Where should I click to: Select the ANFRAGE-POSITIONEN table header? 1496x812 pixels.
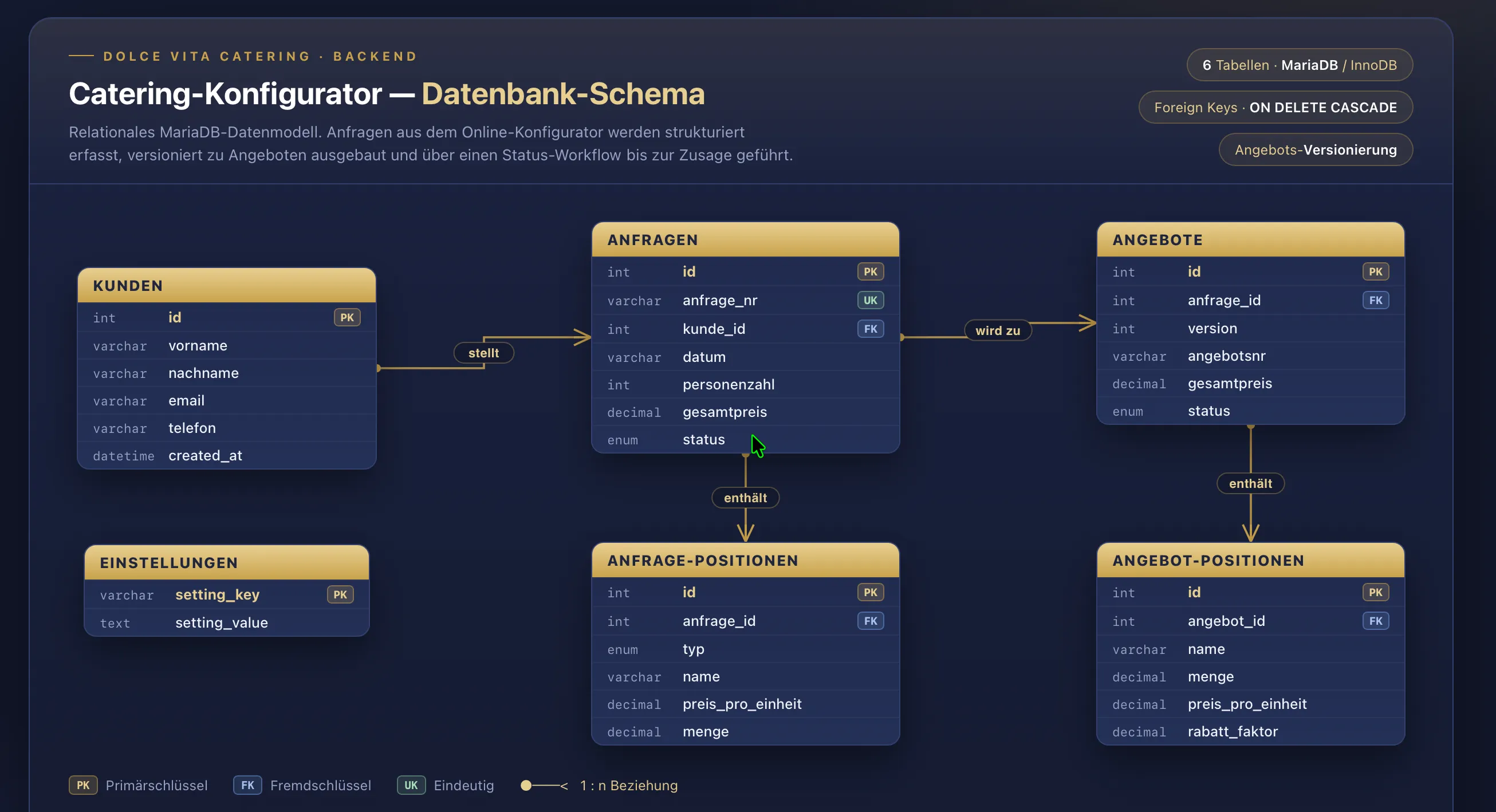(x=745, y=560)
